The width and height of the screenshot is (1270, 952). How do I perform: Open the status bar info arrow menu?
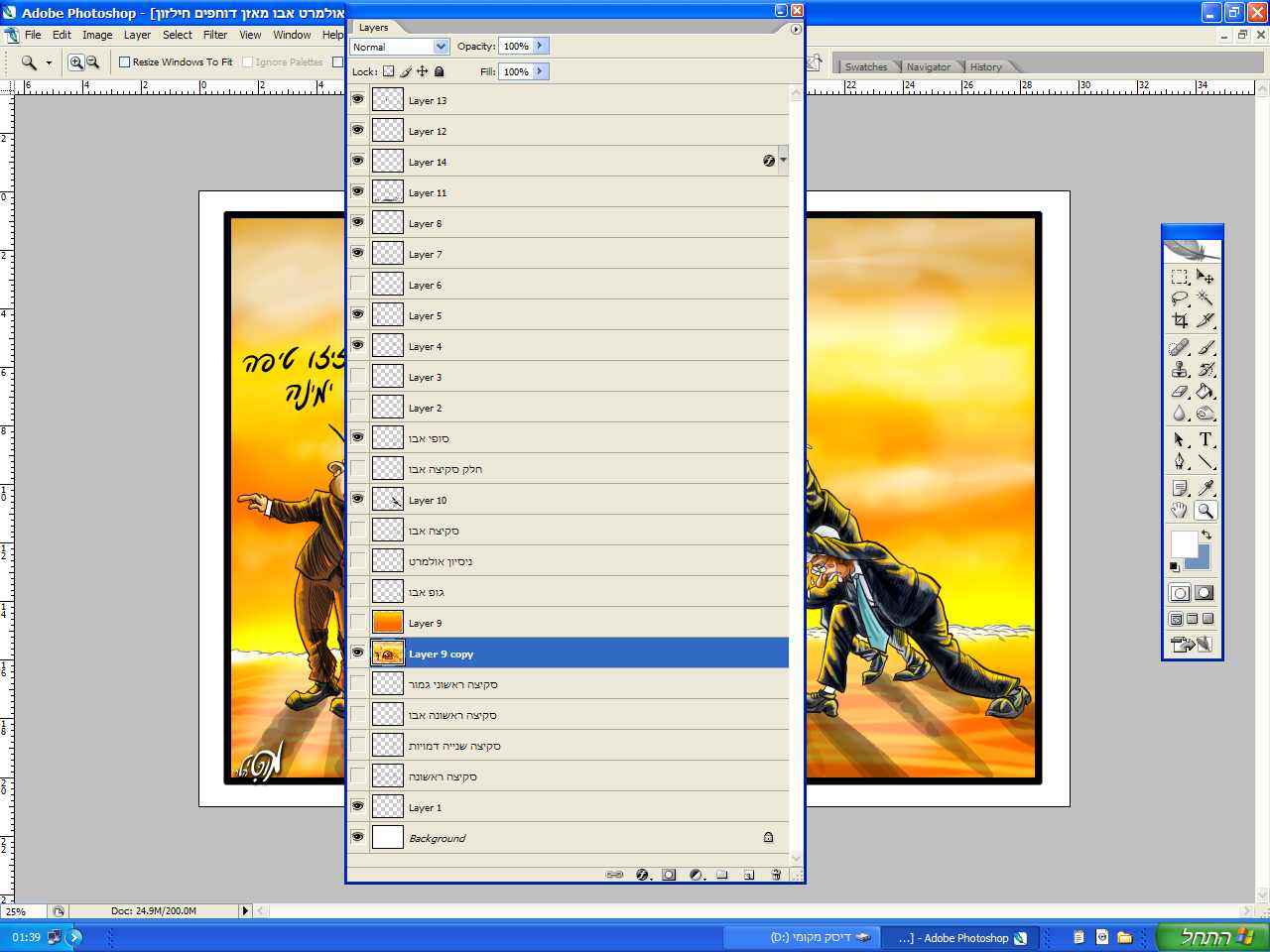coord(245,910)
